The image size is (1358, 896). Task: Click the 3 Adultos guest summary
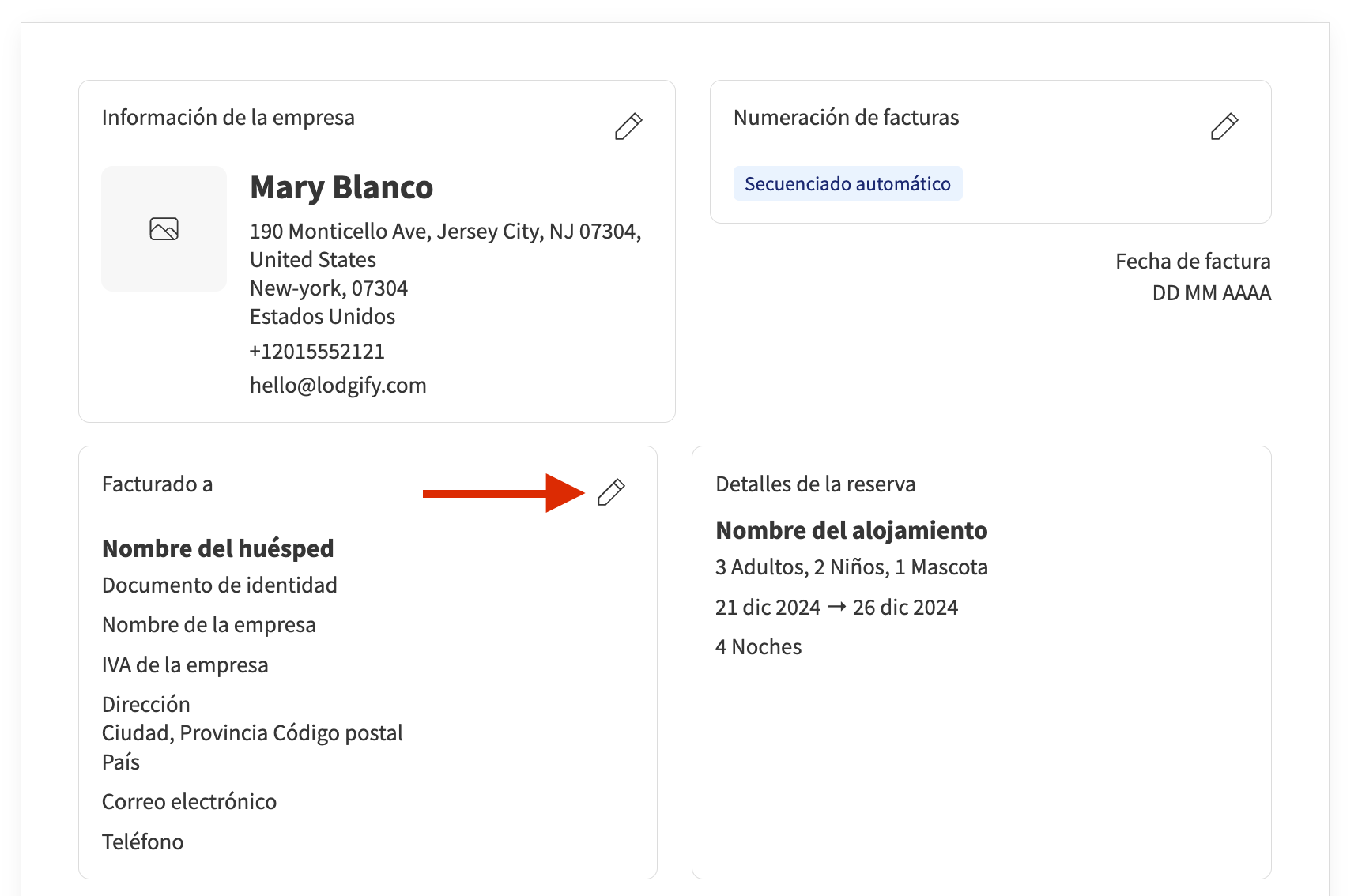click(851, 567)
